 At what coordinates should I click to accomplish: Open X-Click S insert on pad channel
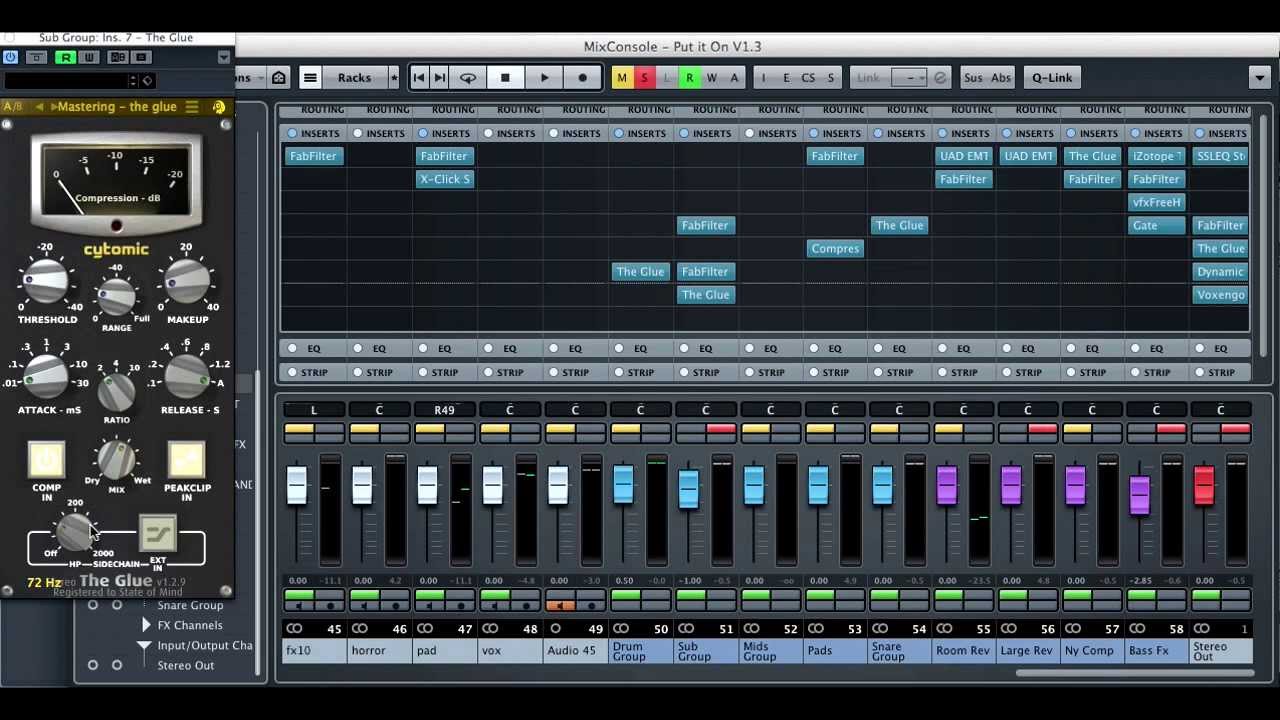(444, 179)
